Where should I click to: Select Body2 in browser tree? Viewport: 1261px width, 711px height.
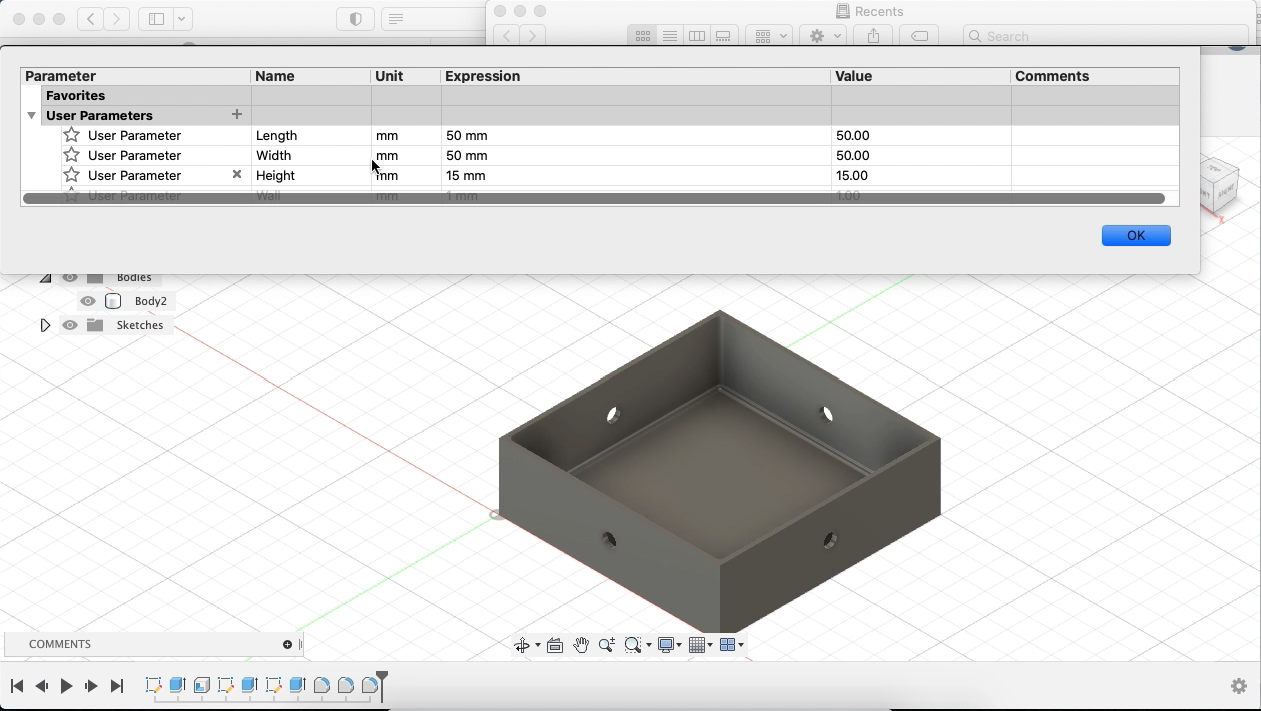coord(151,301)
